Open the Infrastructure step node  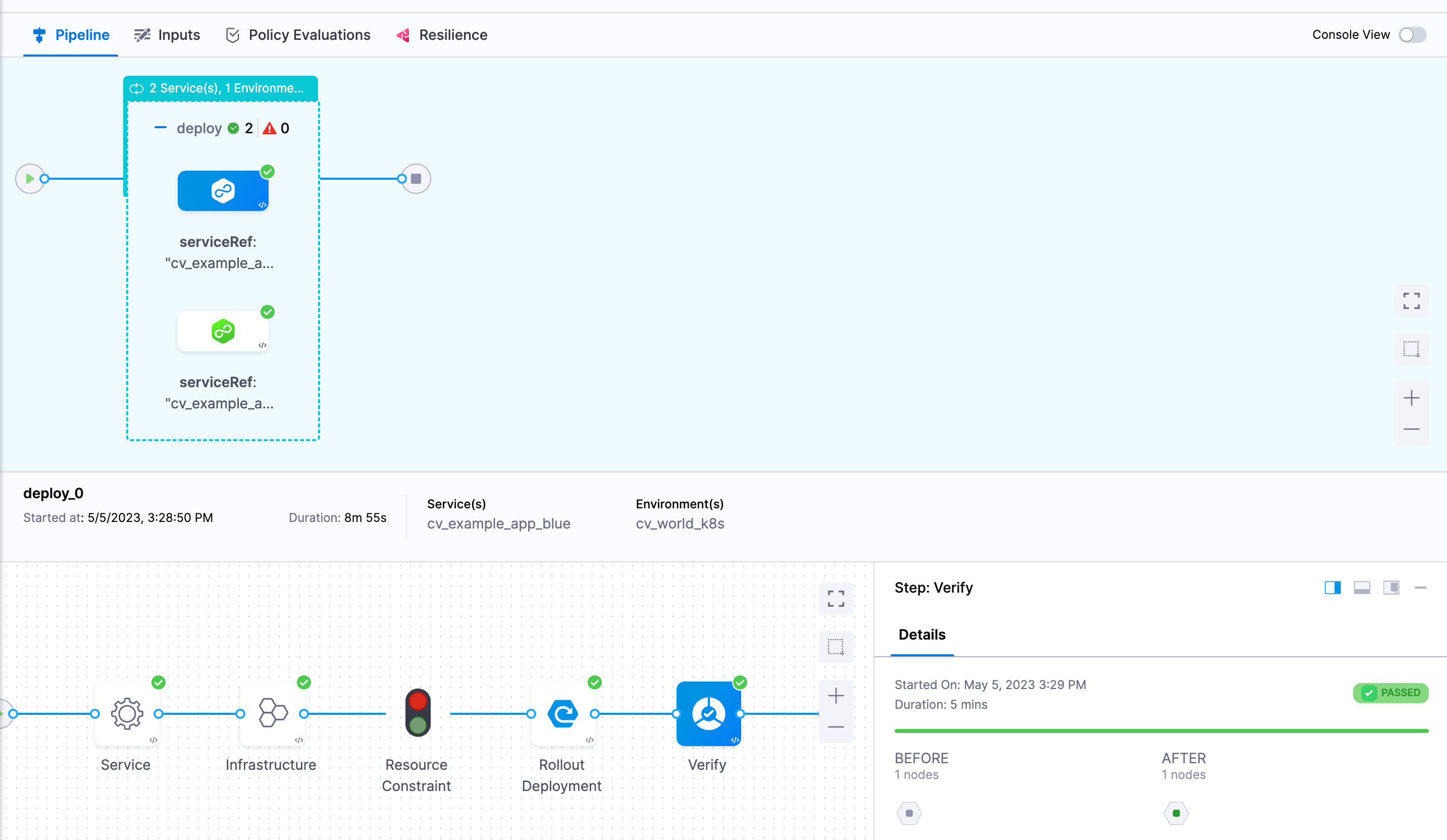(272, 714)
